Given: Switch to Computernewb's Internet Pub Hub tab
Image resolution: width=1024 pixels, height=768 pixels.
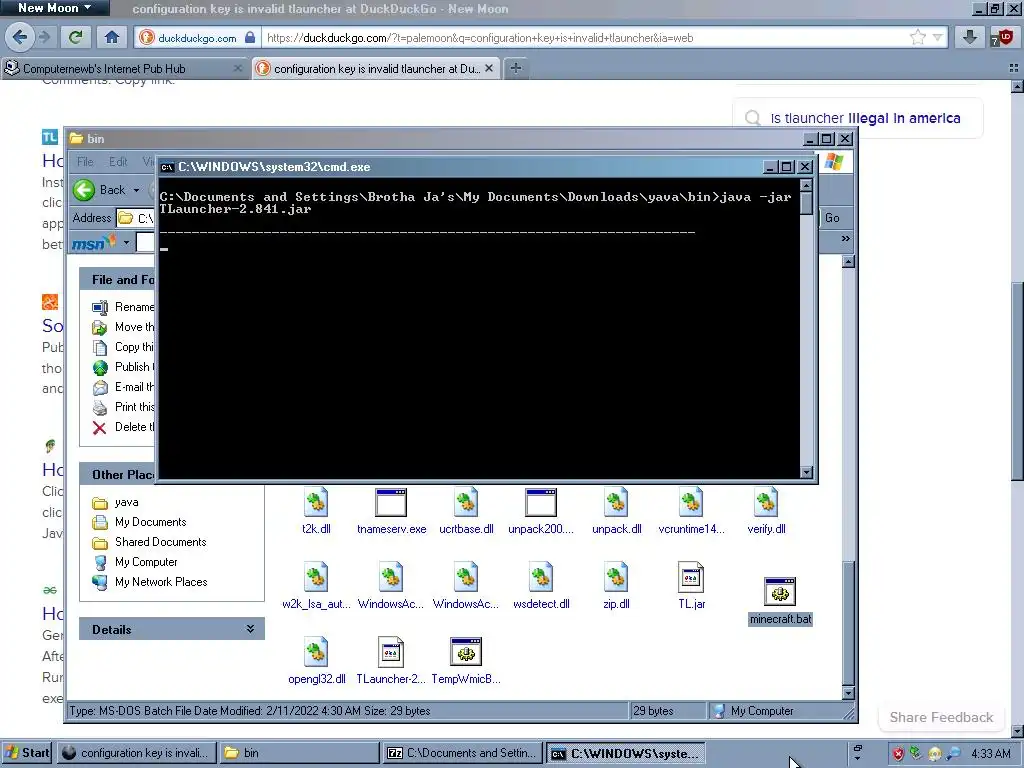Looking at the screenshot, I should coord(124,68).
